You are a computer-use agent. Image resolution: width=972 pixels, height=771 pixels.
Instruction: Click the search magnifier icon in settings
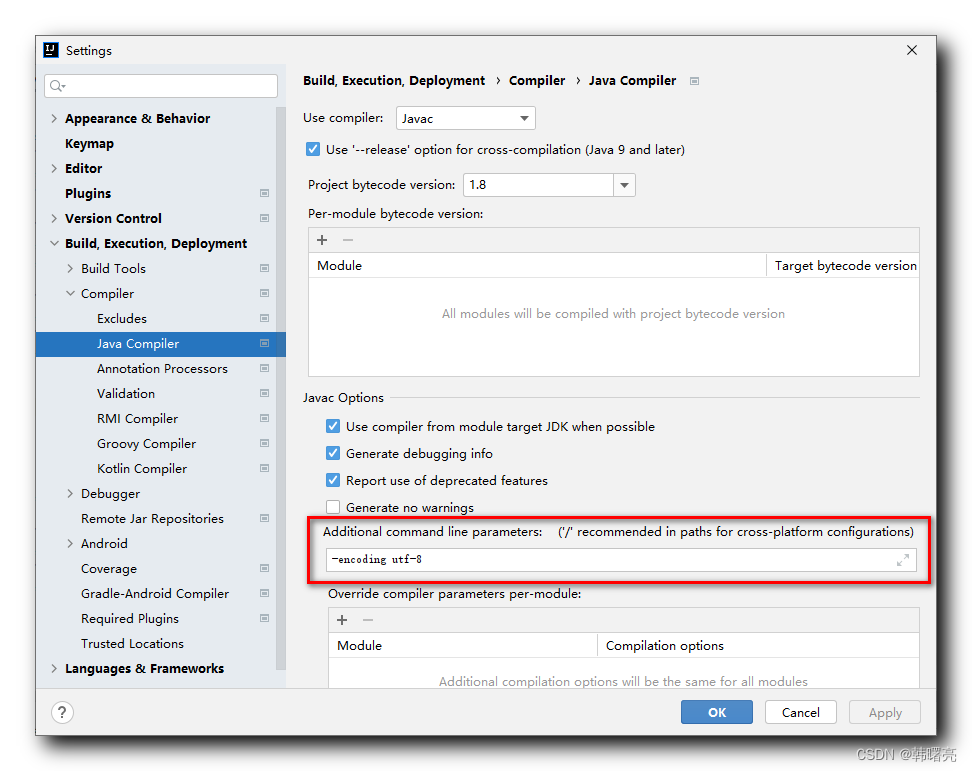tap(57, 86)
